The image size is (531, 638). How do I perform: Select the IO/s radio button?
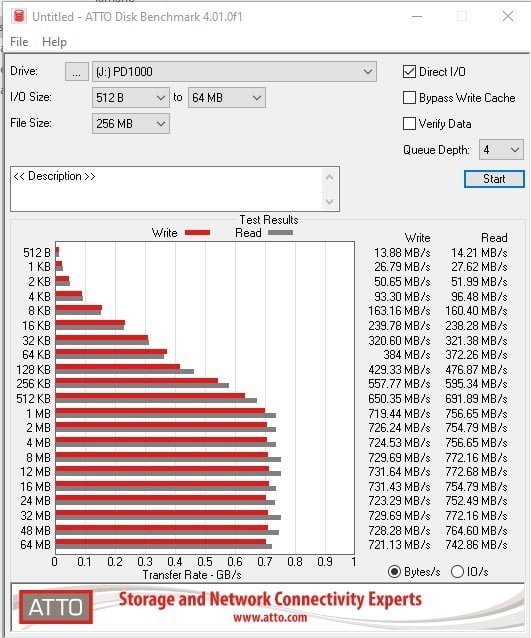(x=457, y=572)
